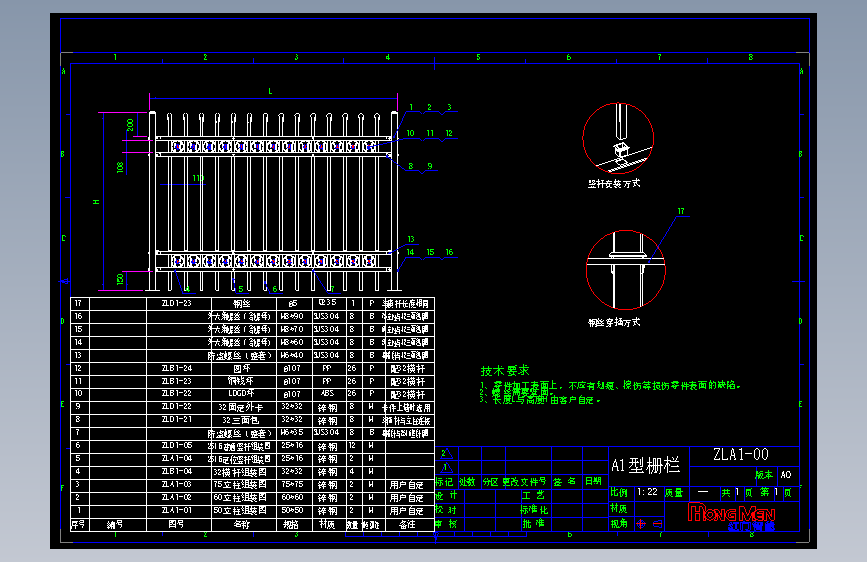Click the dimension letter L above fence
The height and width of the screenshot is (562, 867).
[270, 91]
